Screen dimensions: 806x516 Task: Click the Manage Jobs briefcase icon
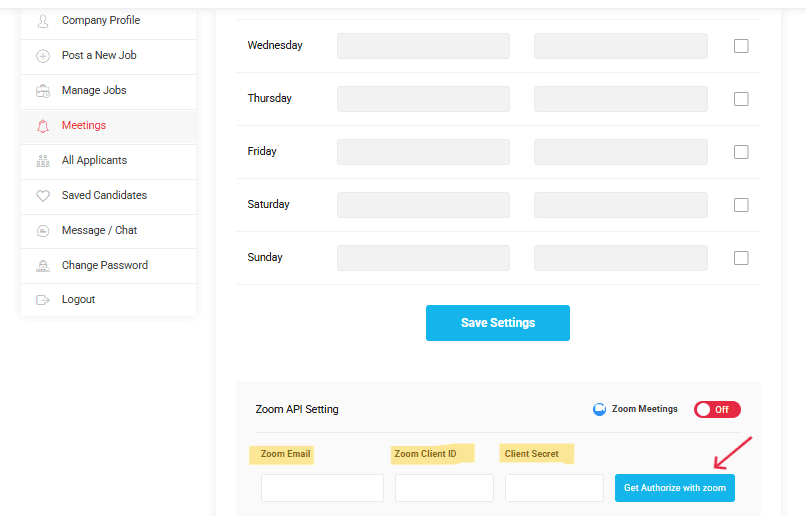[43, 91]
